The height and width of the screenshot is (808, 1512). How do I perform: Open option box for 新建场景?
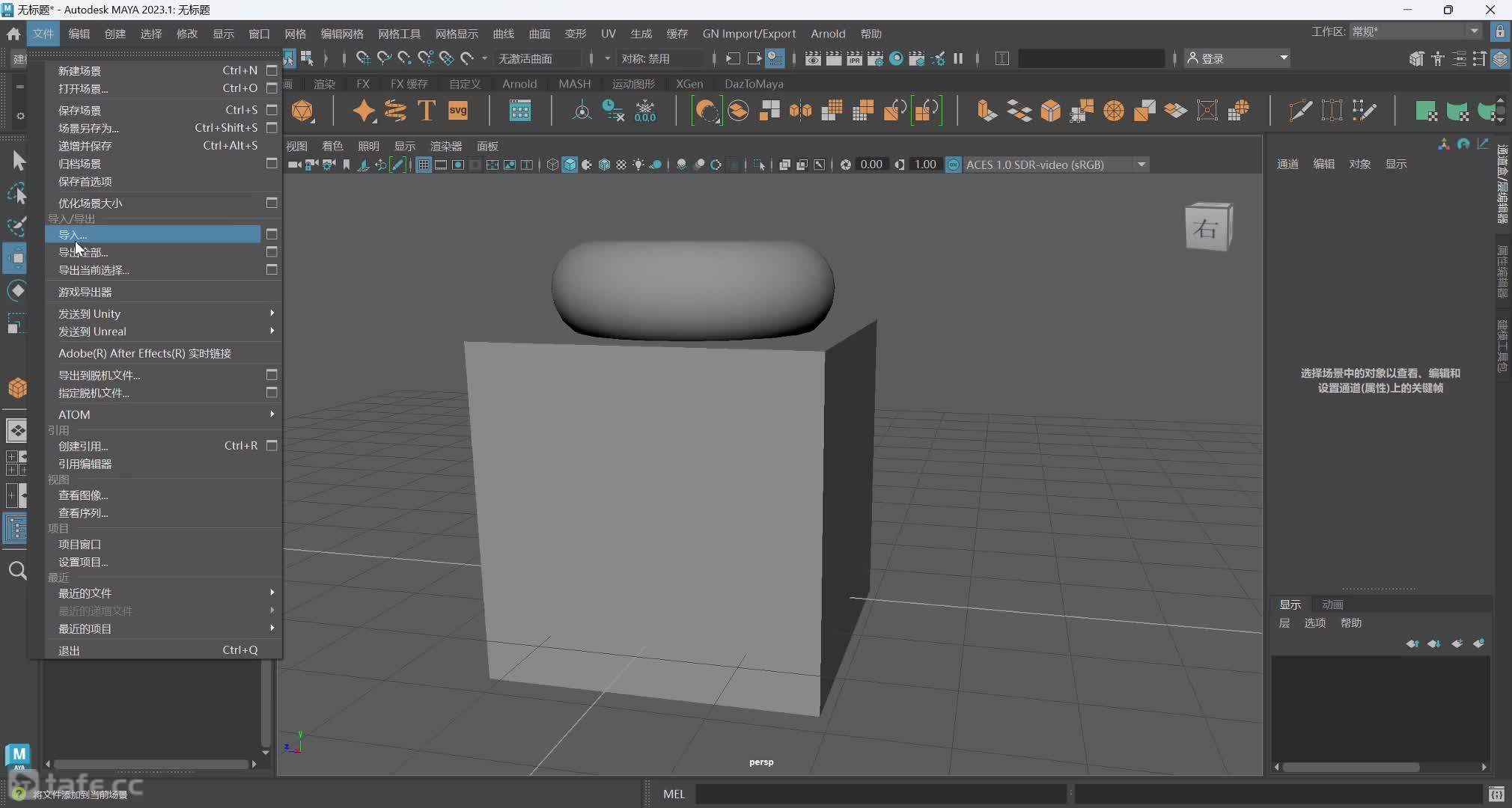[272, 70]
